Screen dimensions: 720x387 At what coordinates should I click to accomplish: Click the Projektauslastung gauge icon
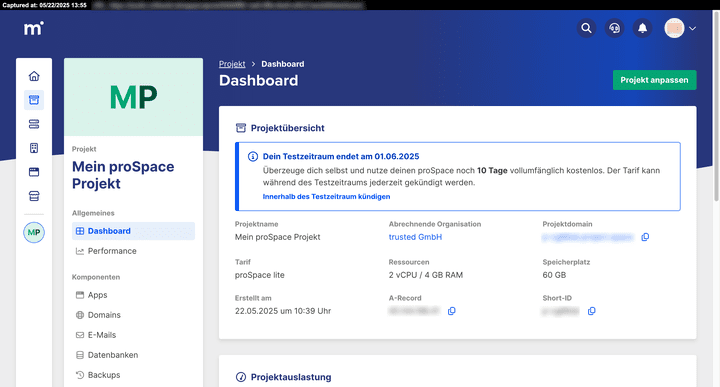click(x=241, y=377)
